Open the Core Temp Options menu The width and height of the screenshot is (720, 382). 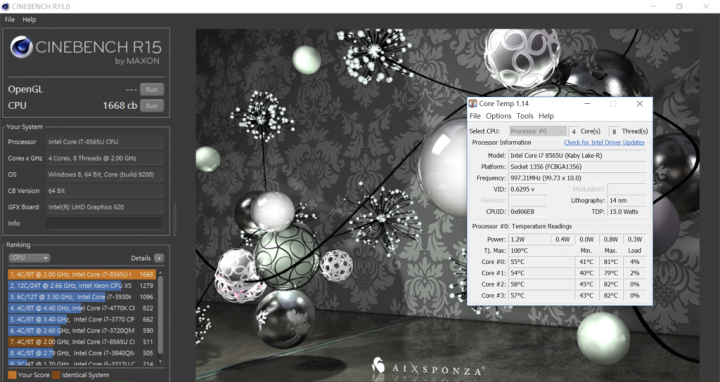point(498,116)
